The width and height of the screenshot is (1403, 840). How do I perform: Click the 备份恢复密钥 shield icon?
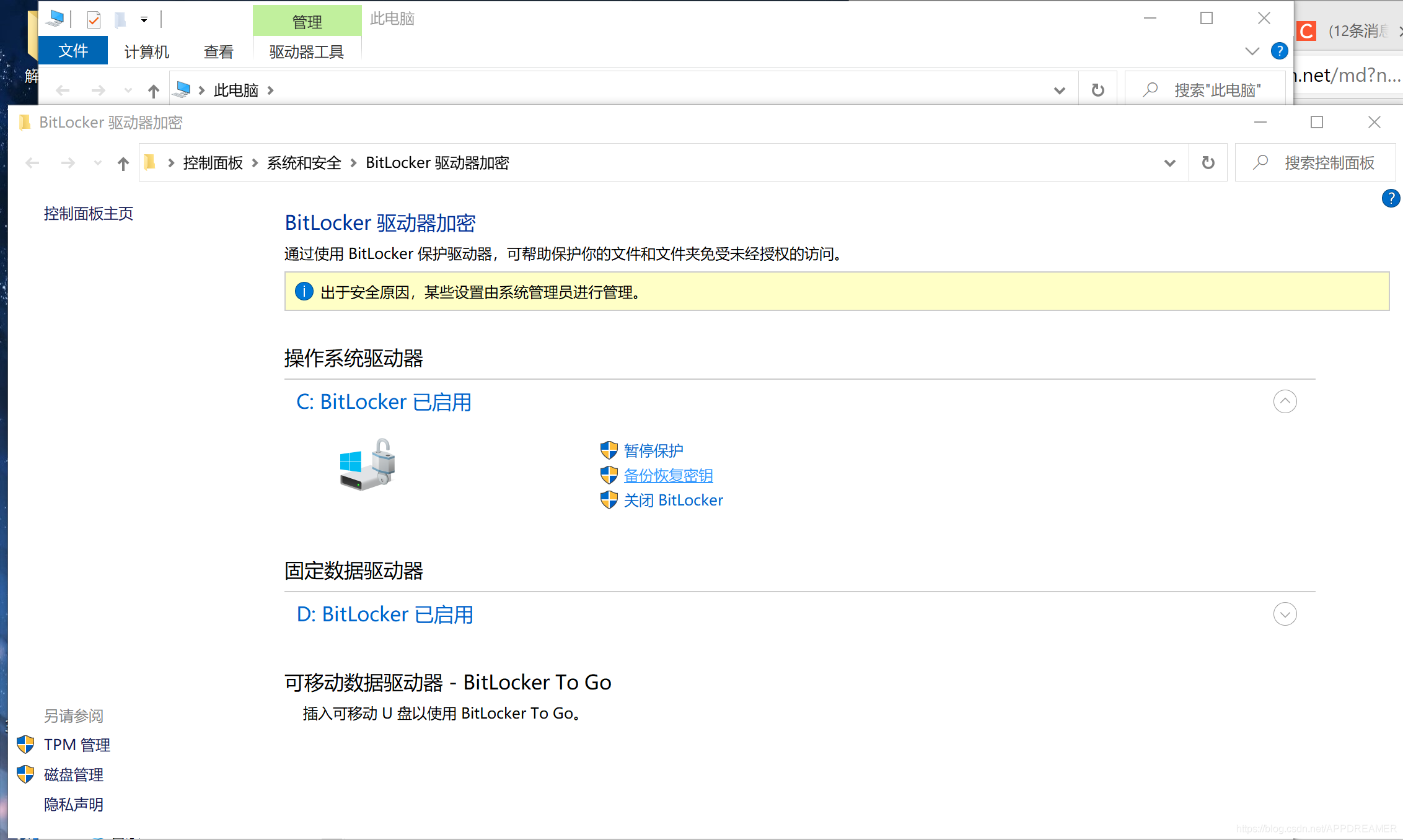pyautogui.click(x=607, y=475)
